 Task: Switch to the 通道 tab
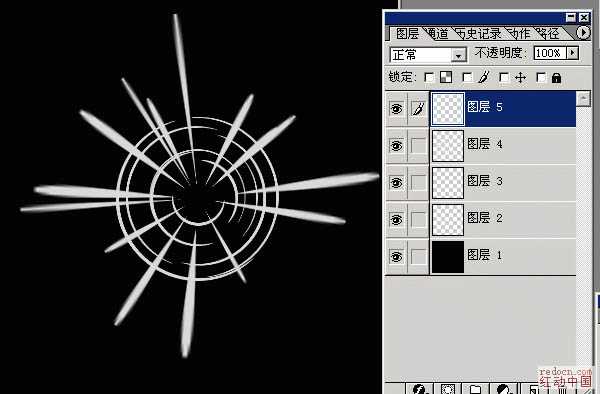click(439, 34)
